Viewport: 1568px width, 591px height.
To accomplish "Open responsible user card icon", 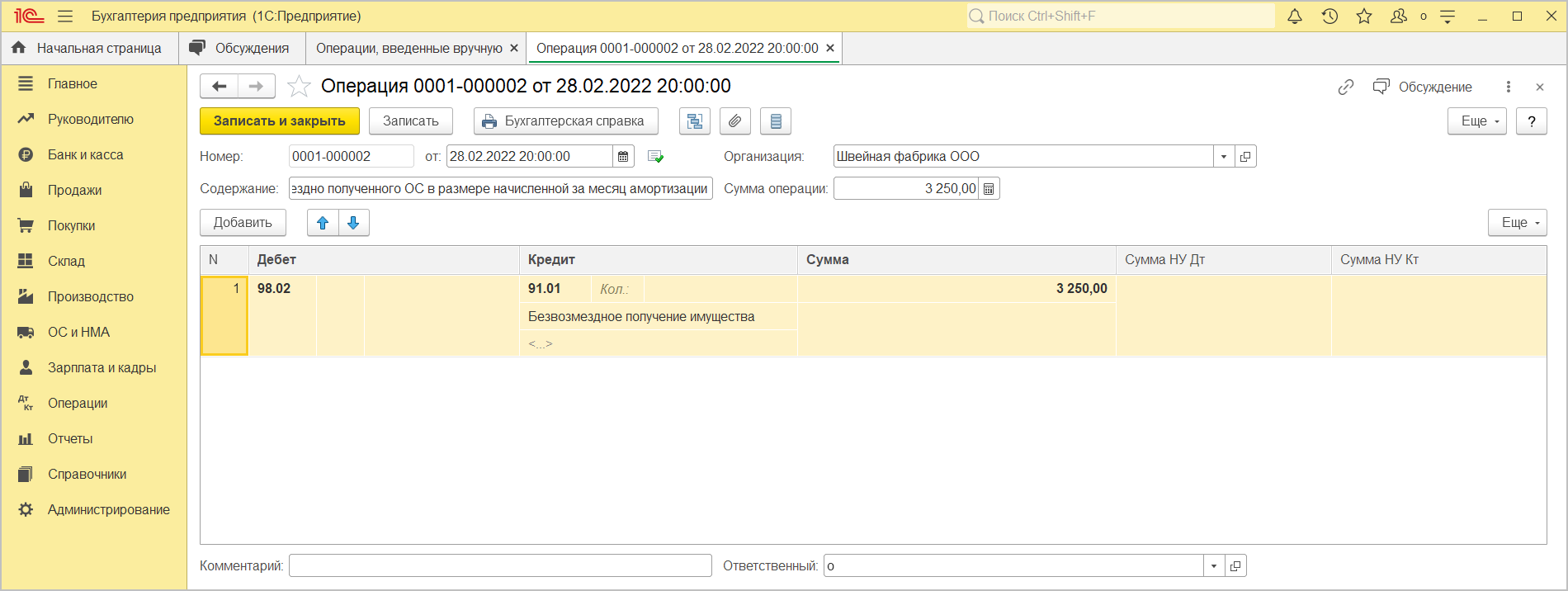I will click(1235, 565).
